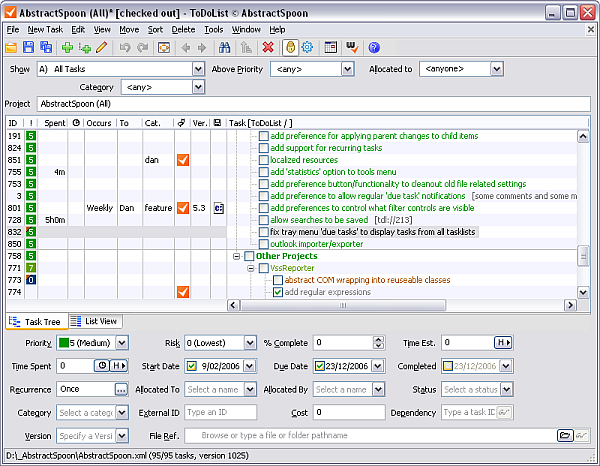
Task: Save the tasklist with the floppy icon
Action: click(x=28, y=47)
